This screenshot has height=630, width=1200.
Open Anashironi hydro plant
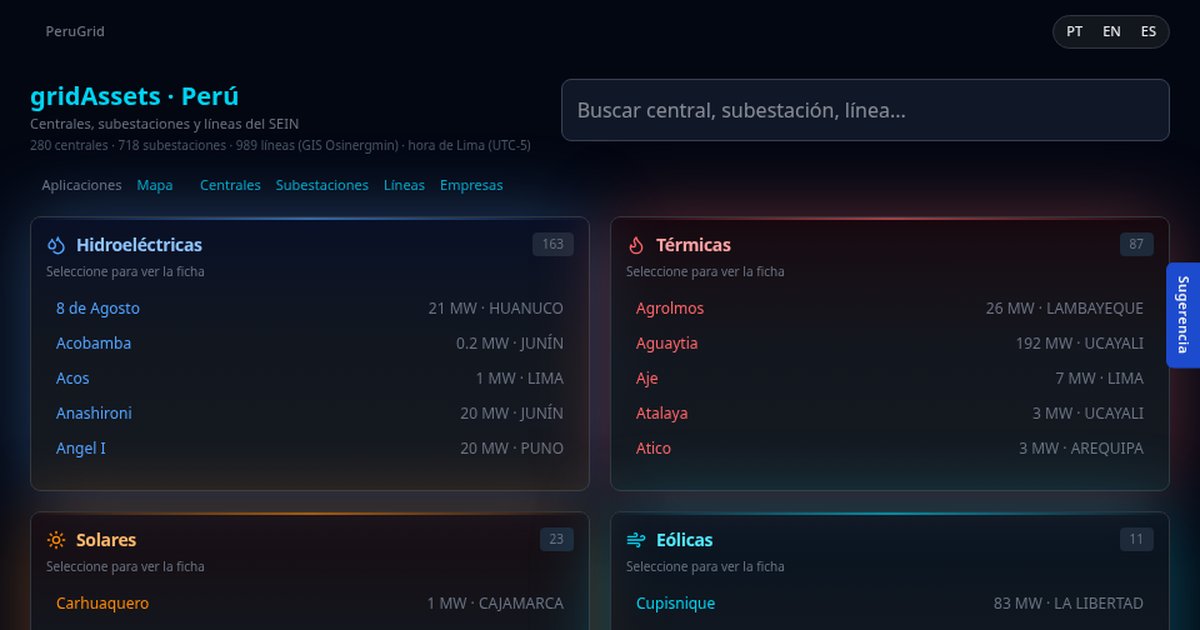click(x=94, y=413)
